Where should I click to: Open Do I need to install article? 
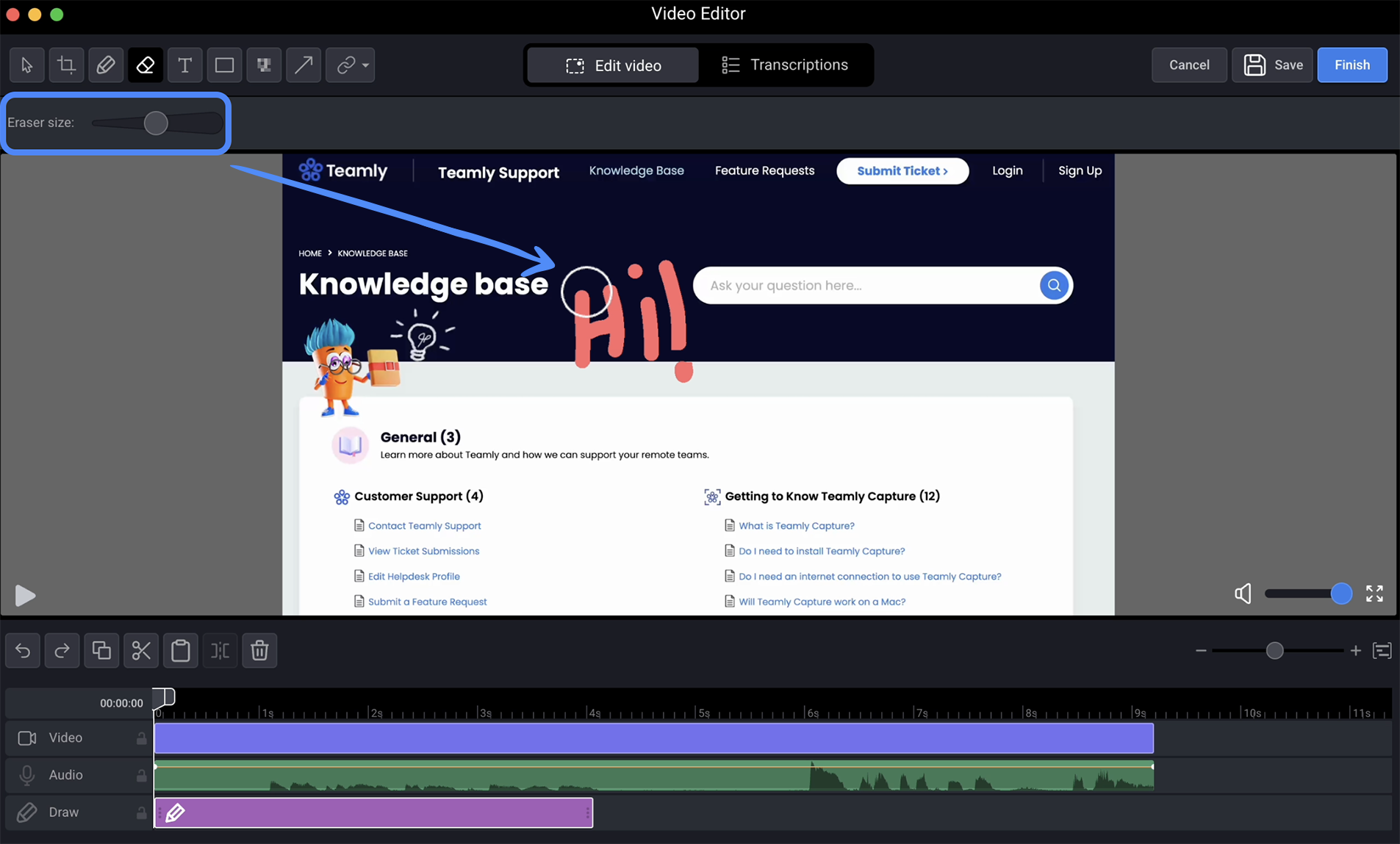[822, 551]
